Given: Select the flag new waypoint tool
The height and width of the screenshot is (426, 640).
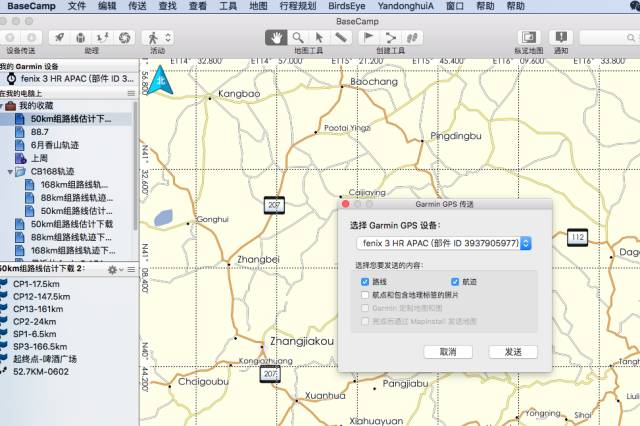Looking at the screenshot, I should pos(369,38).
